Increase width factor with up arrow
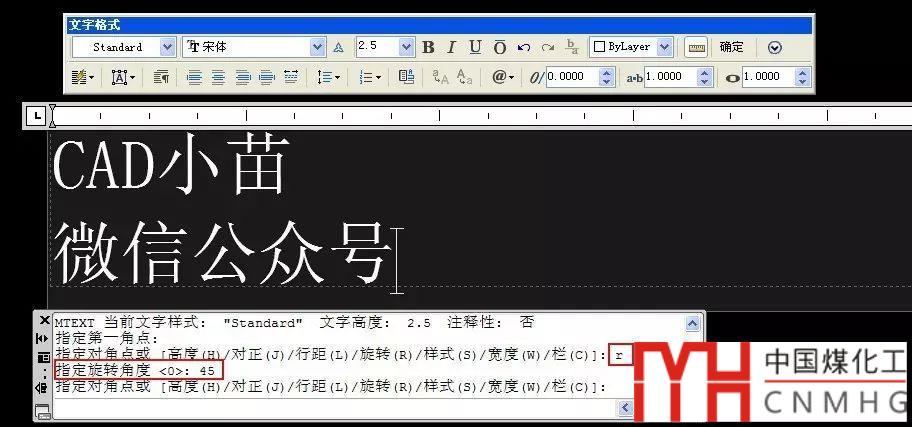 tap(803, 73)
